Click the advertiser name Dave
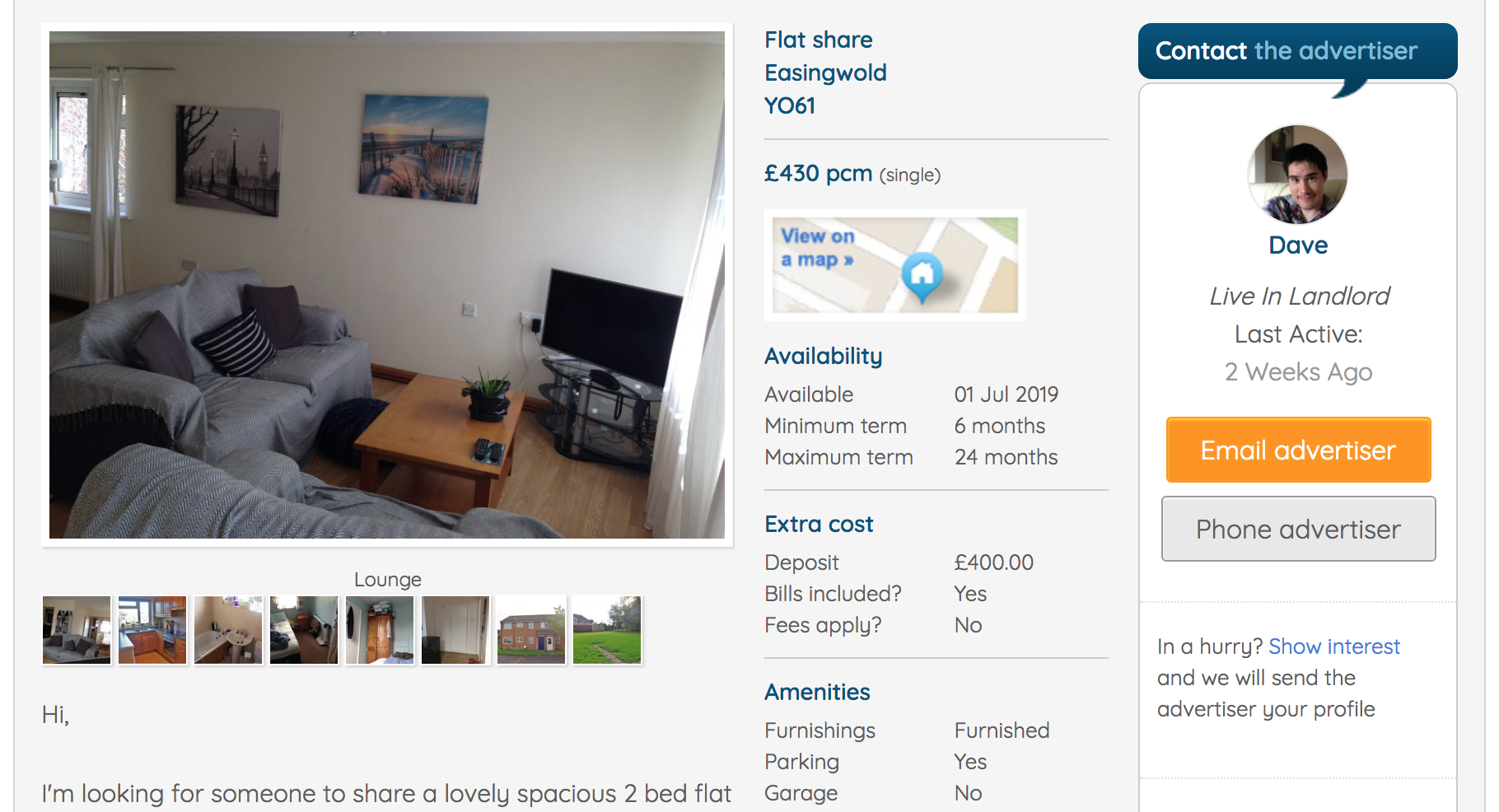 point(1298,245)
